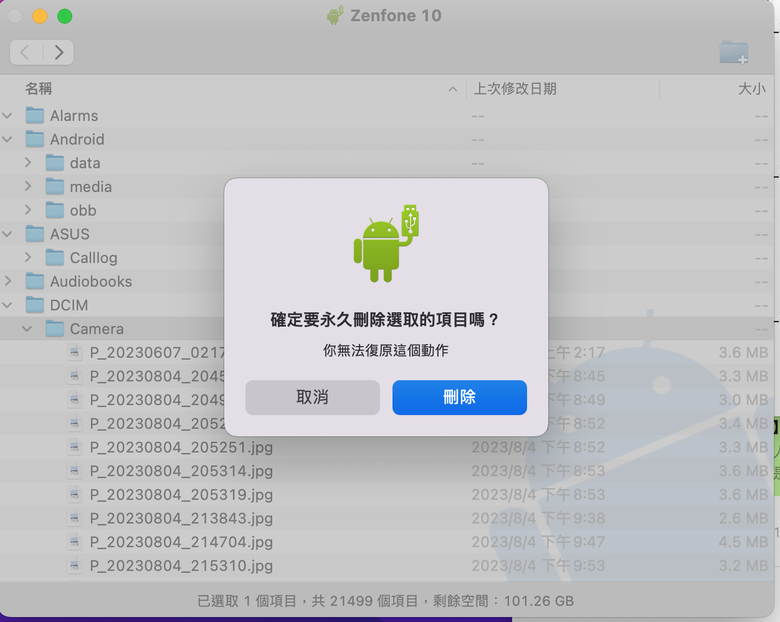Click the Calllog folder name
This screenshot has height=622, width=780.
94,258
